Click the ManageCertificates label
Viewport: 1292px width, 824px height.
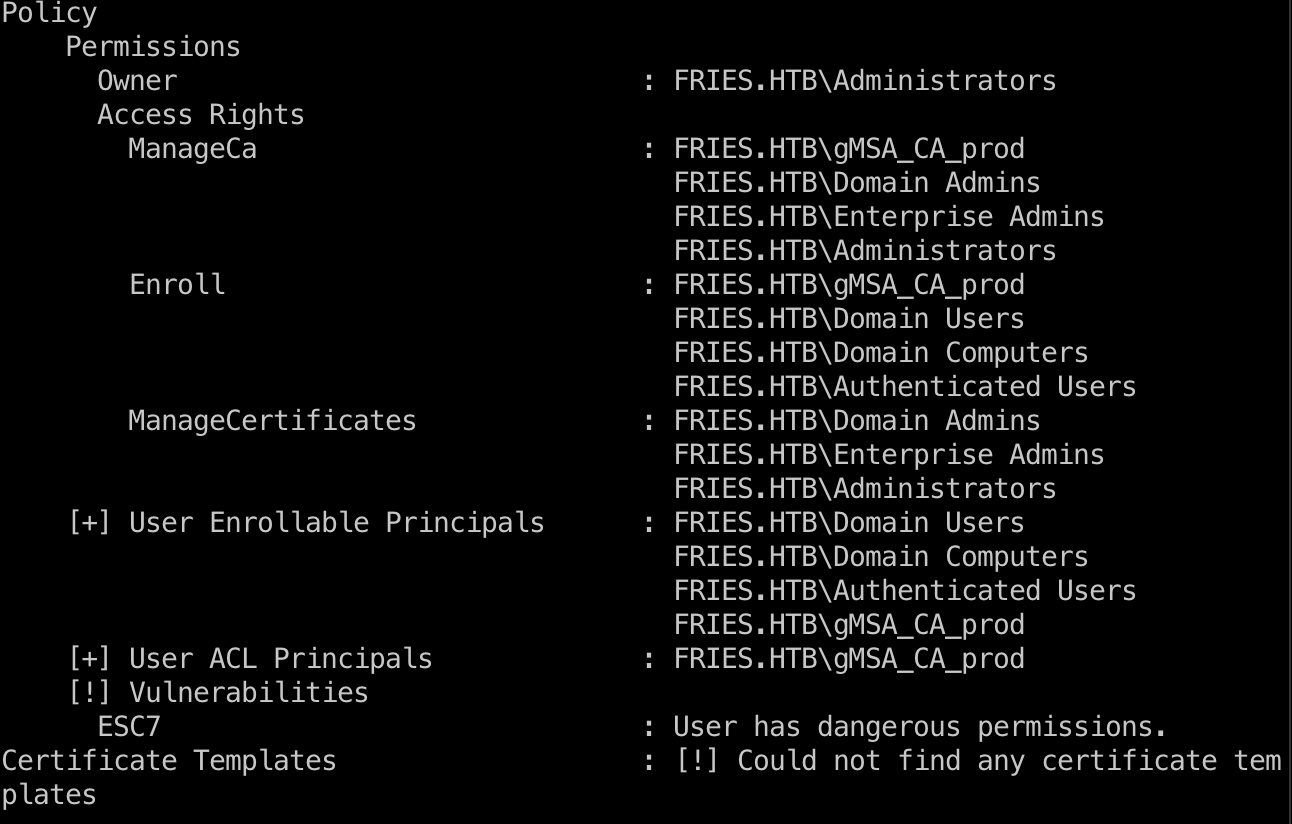[272, 420]
